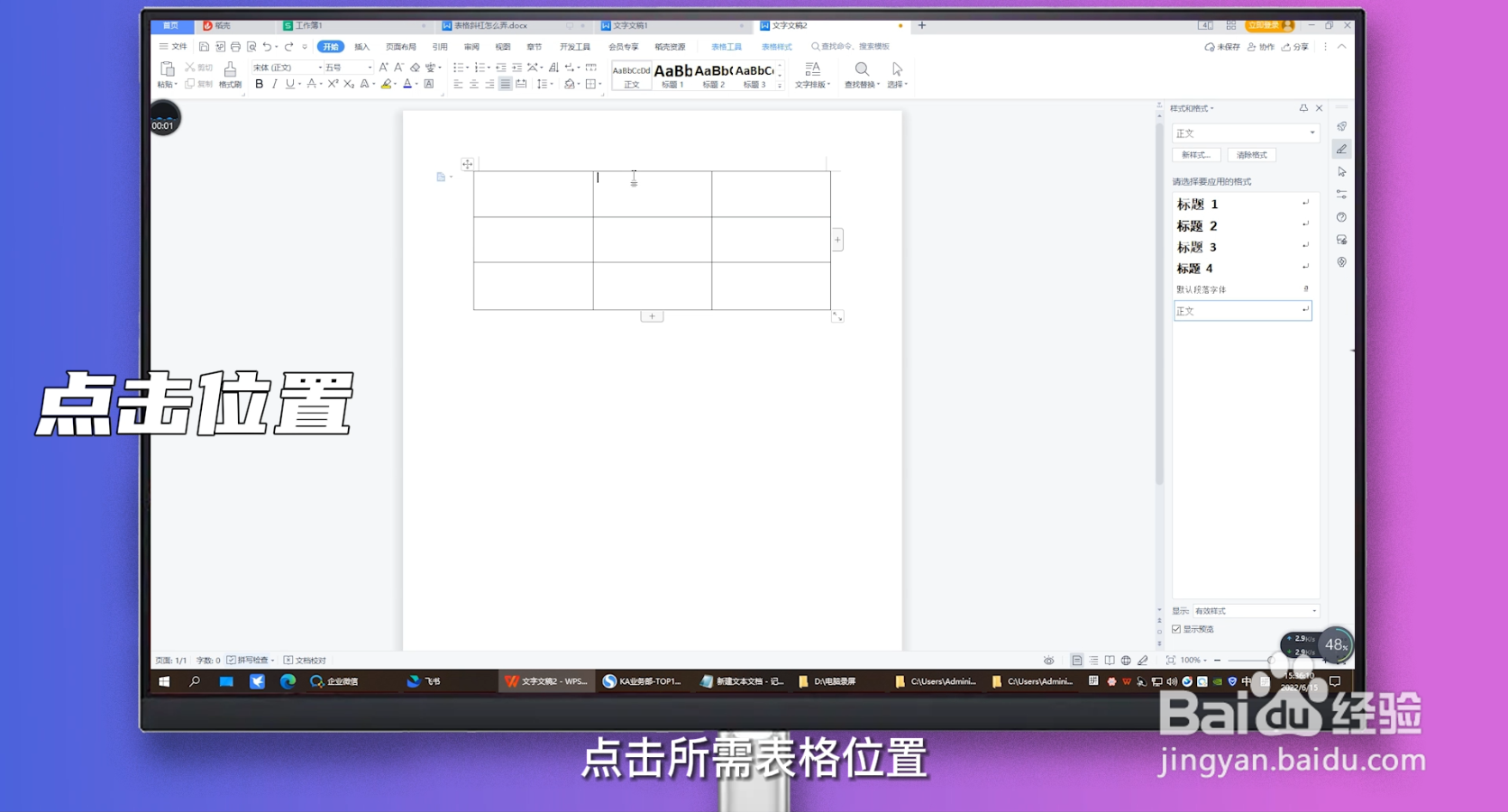Click the command search field
Screen dimensions: 1508x812
pyautogui.click(x=851, y=47)
